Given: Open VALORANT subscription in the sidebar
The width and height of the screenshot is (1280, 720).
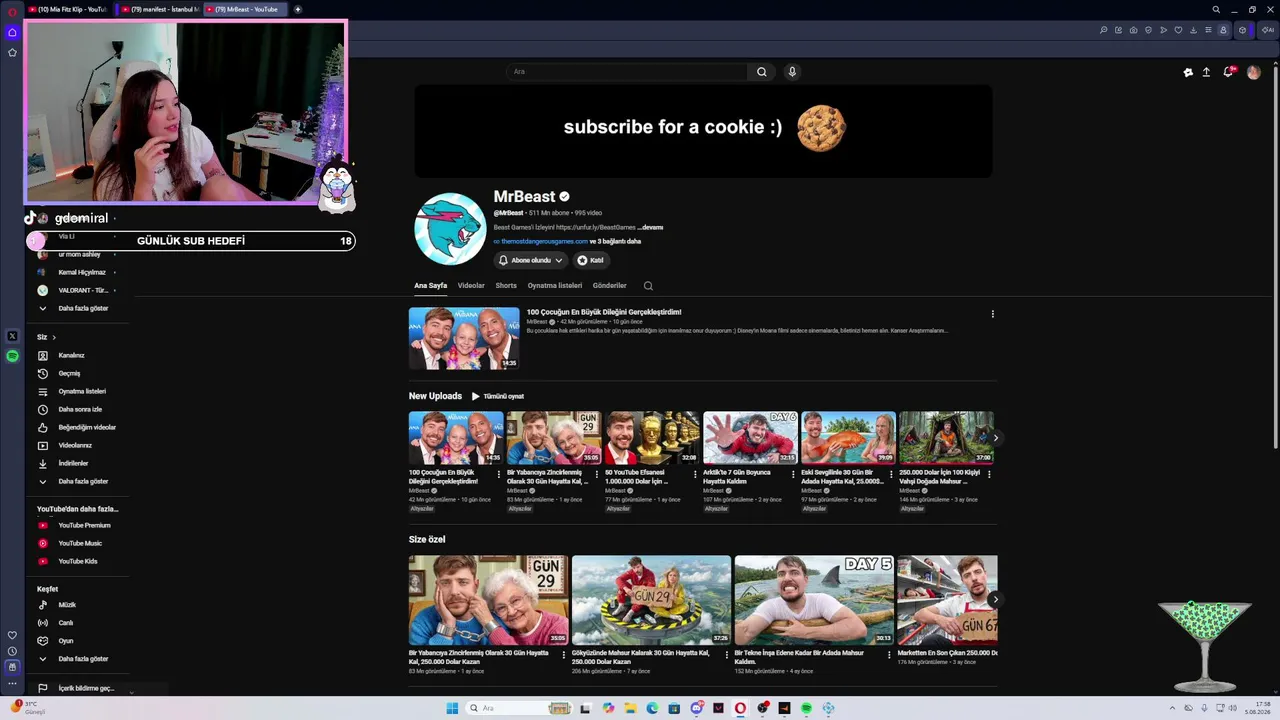Looking at the screenshot, I should (x=83, y=290).
